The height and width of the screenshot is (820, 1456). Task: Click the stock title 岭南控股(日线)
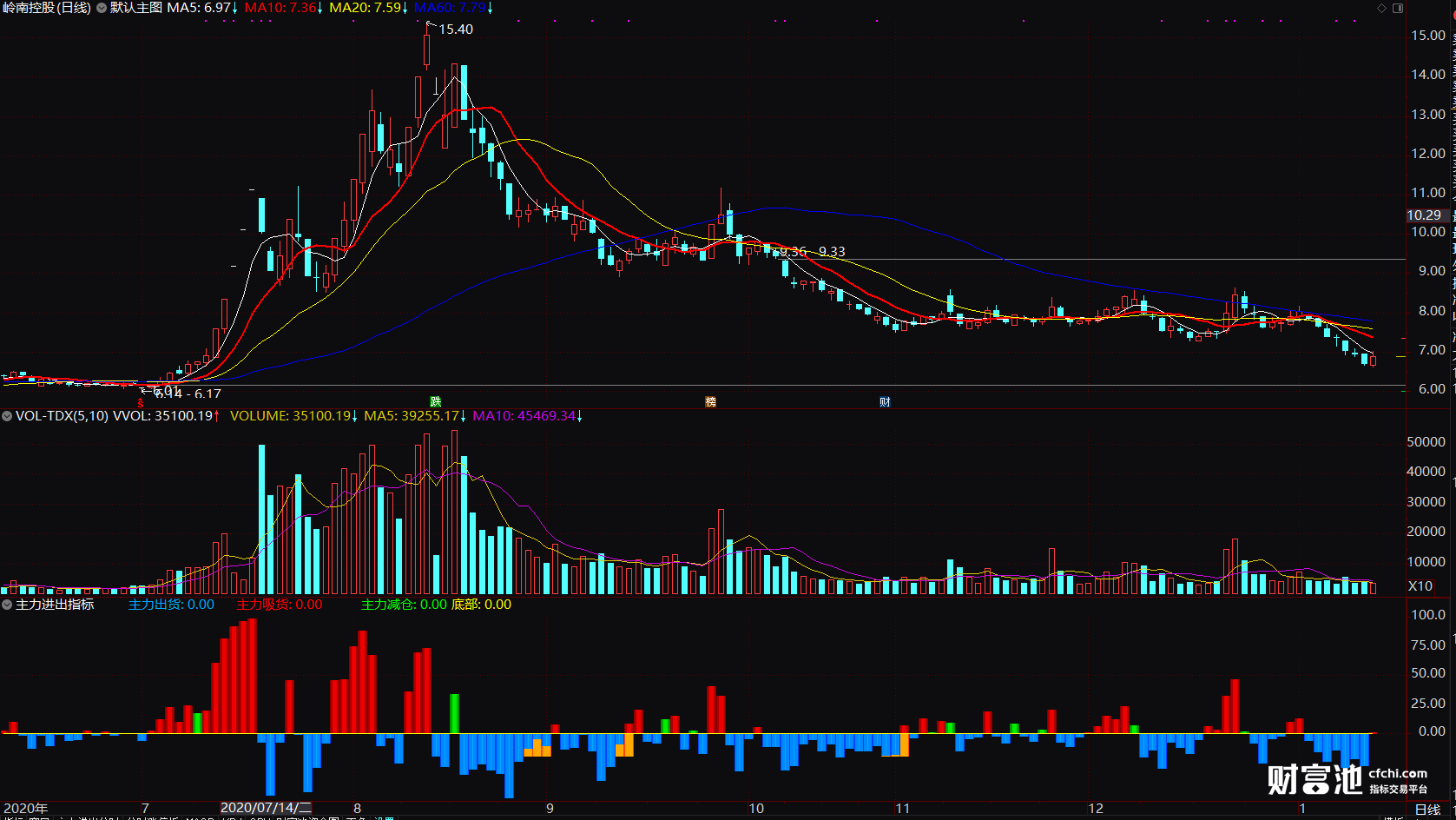pyautogui.click(x=47, y=8)
